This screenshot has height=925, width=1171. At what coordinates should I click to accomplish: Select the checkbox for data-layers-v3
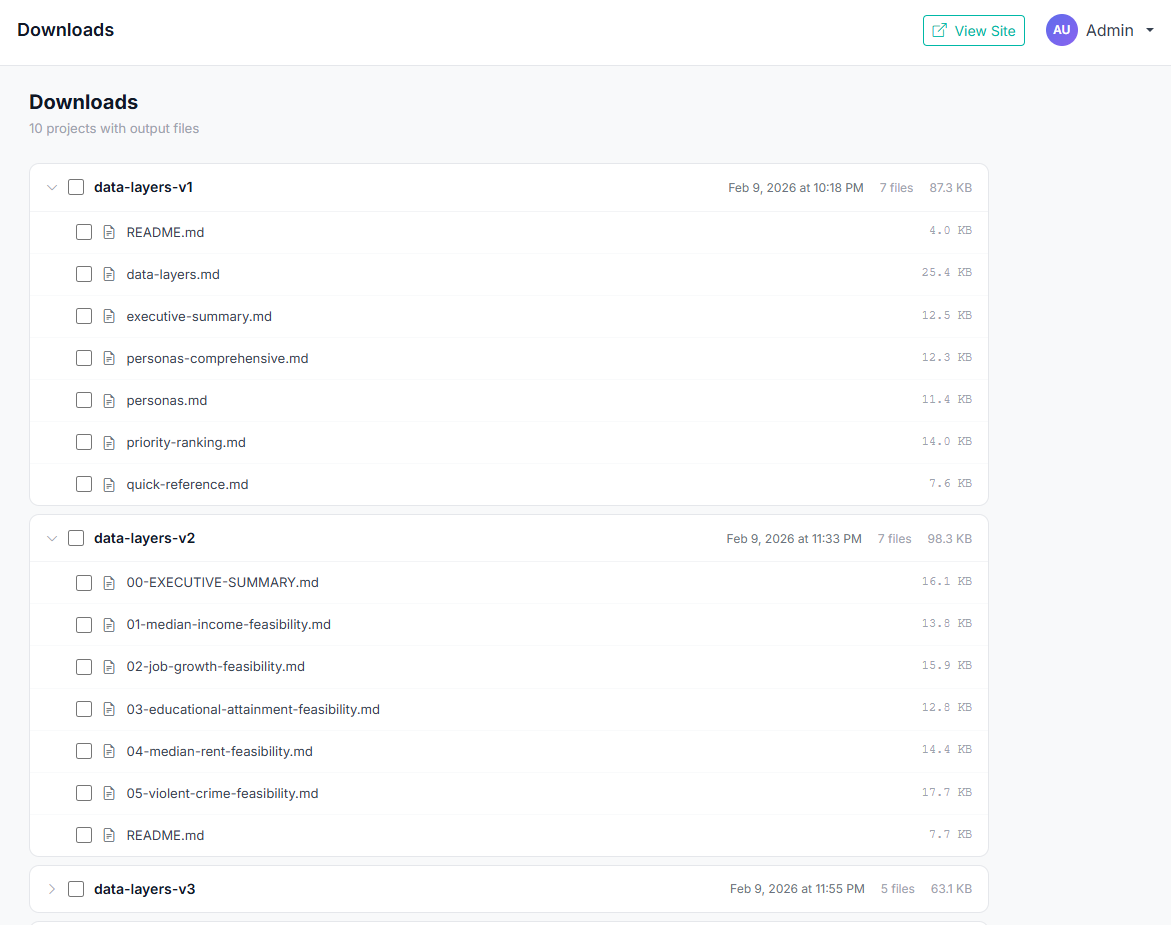pyautogui.click(x=75, y=888)
